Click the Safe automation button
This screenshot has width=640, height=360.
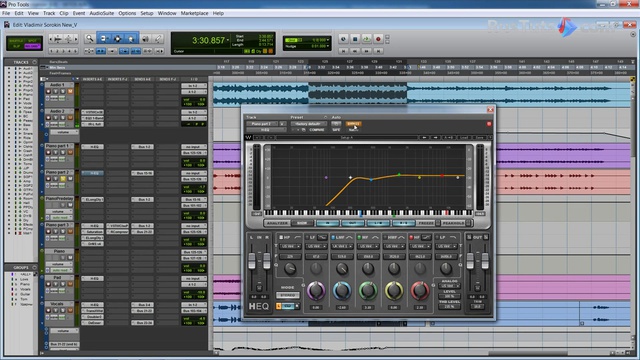pos(336,130)
